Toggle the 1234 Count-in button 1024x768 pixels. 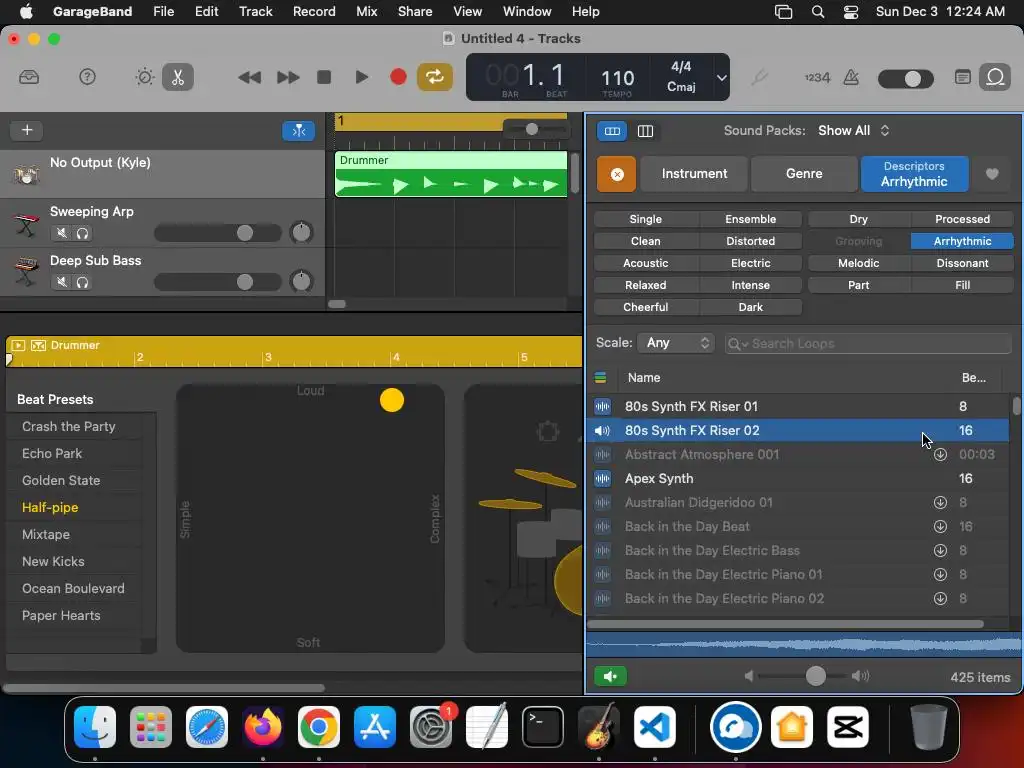click(x=817, y=78)
